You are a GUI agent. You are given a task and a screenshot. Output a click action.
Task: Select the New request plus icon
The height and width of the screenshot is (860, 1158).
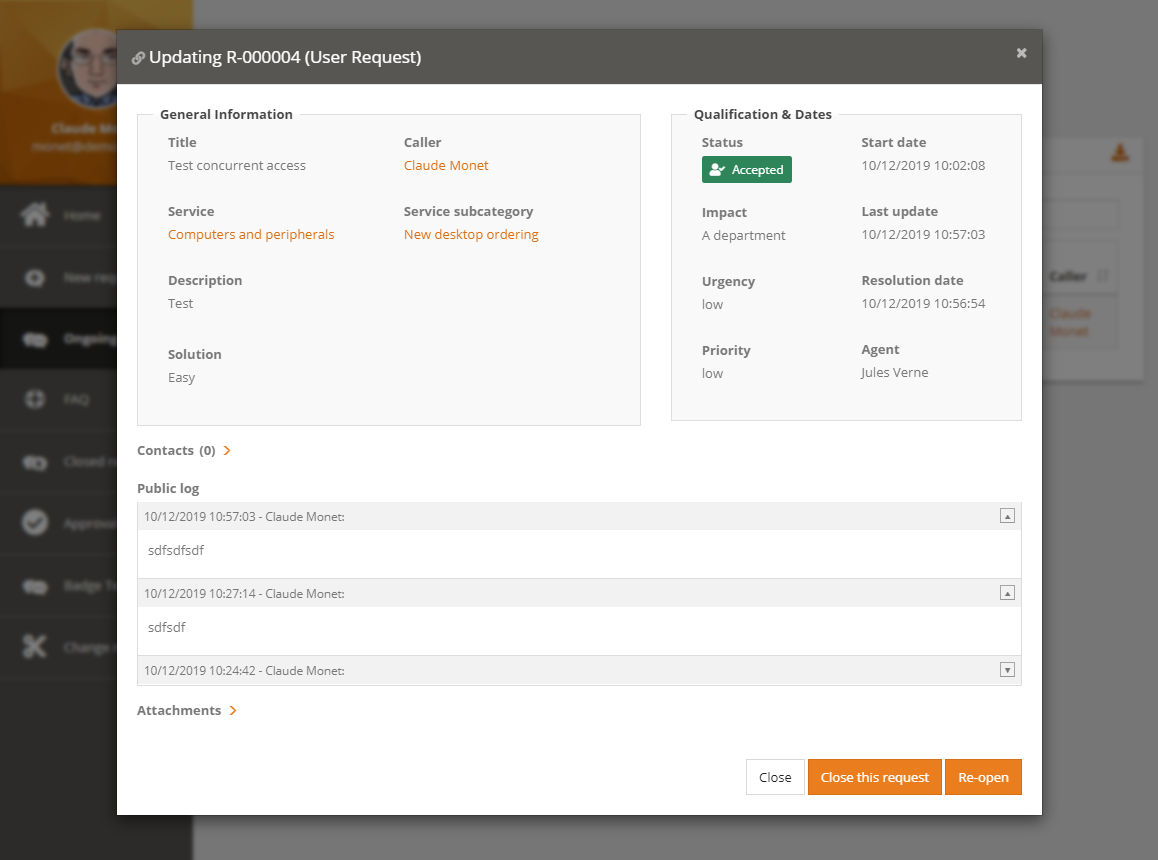click(36, 277)
